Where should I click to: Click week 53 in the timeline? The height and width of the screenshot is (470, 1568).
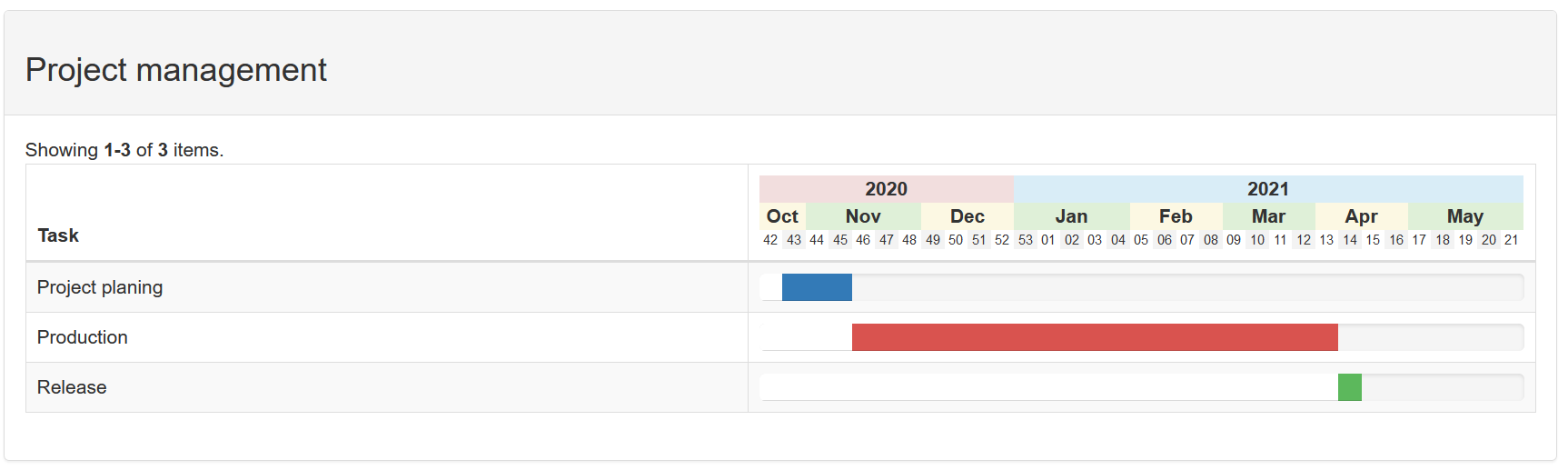click(x=1026, y=240)
